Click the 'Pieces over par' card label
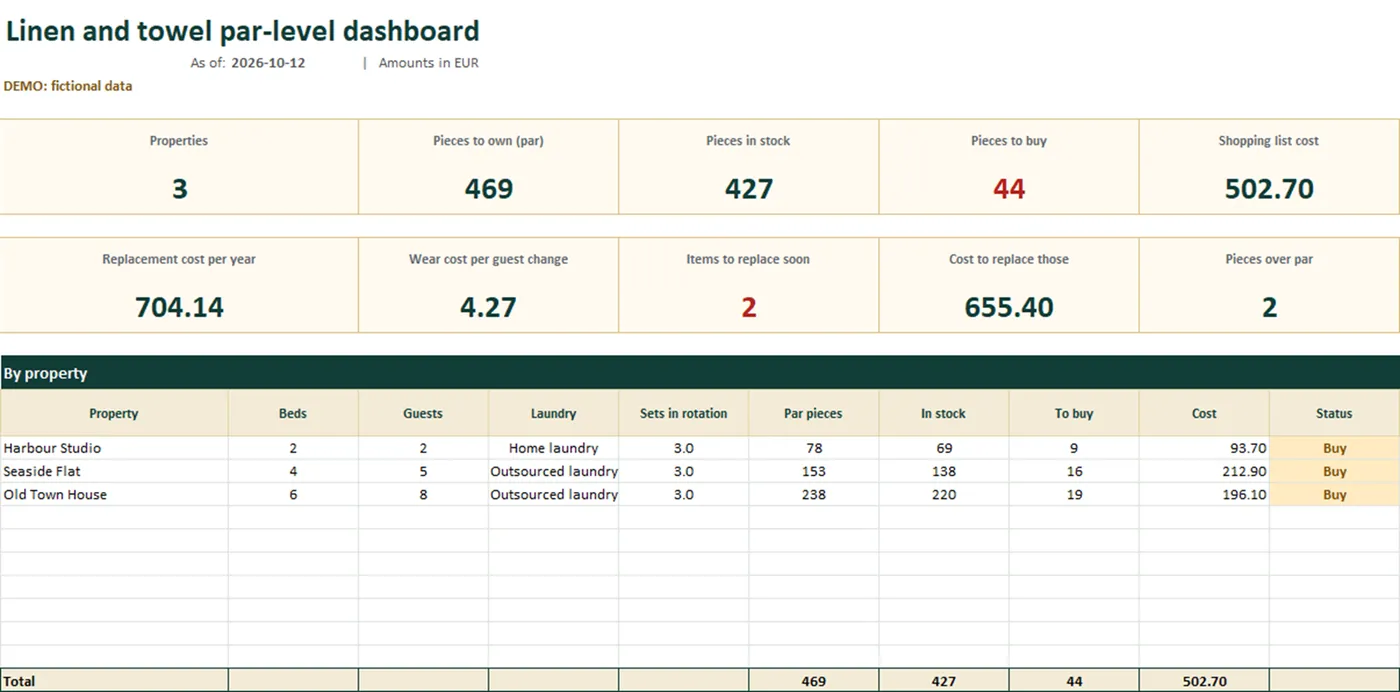The image size is (1400, 692). [x=1269, y=259]
